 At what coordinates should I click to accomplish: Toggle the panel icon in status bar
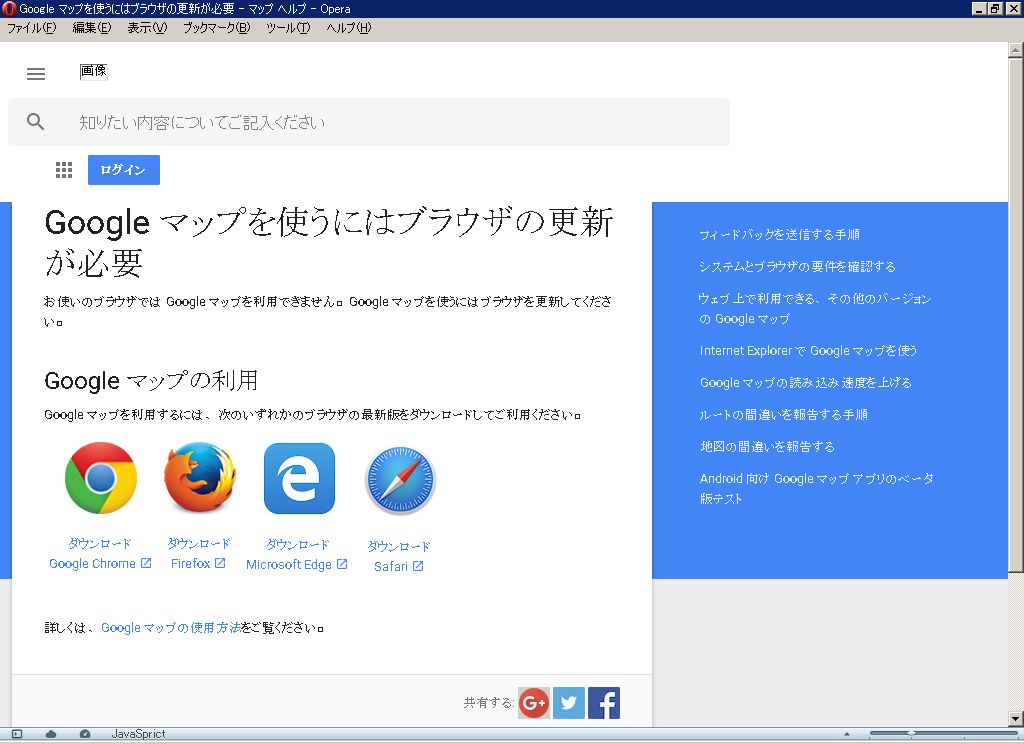pyautogui.click(x=17, y=734)
